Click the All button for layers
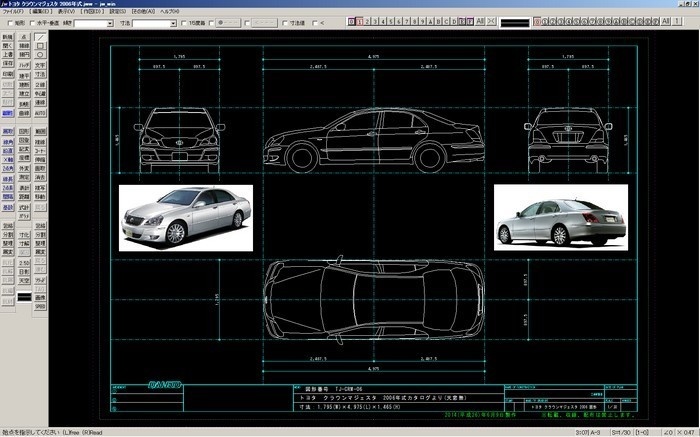This screenshot has width=700, height=437. tap(481, 20)
